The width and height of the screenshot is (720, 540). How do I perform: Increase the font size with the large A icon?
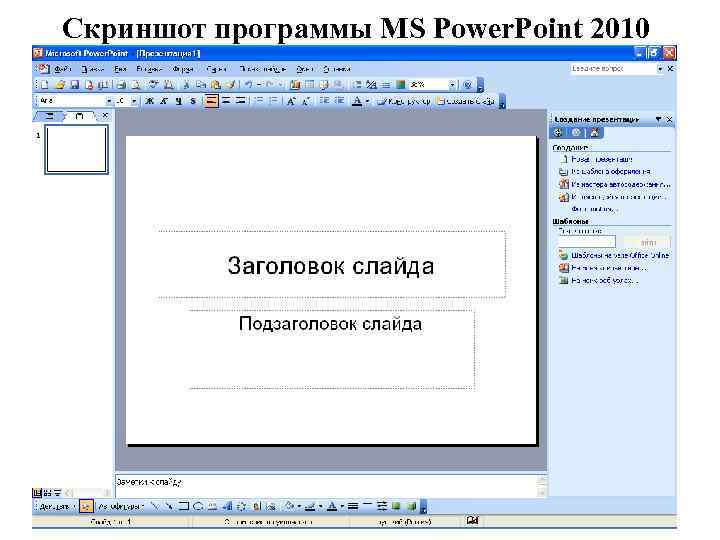291,101
